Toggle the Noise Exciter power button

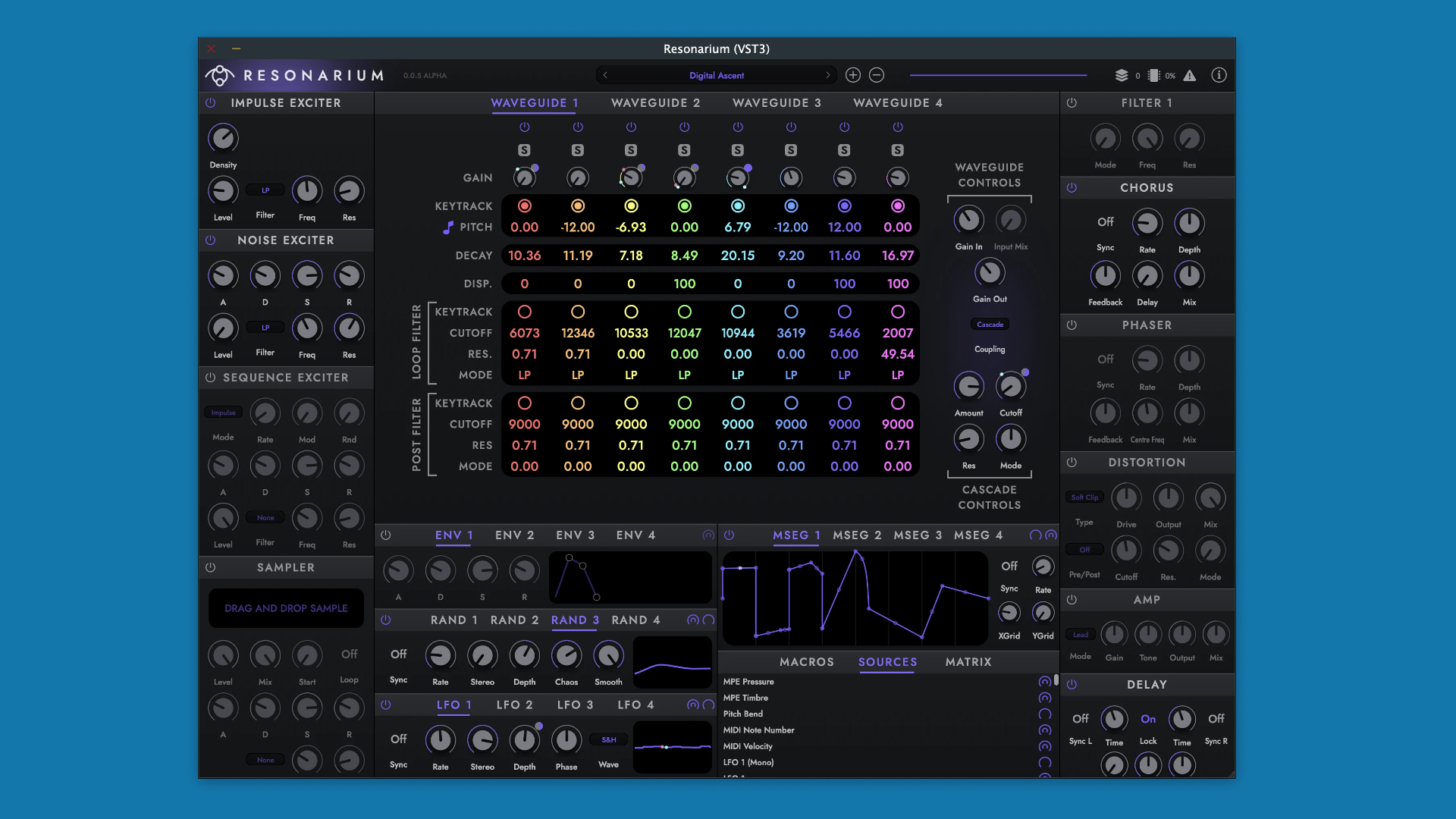click(x=211, y=240)
